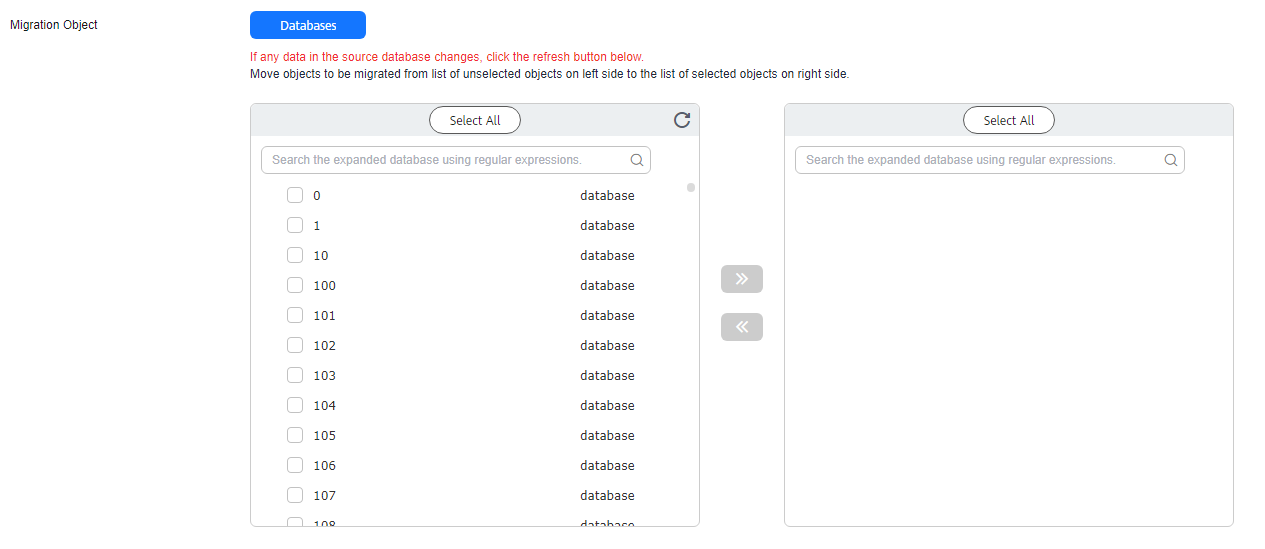The height and width of the screenshot is (549, 1265).
Task: Click the name label of database 104
Action: pyautogui.click(x=325, y=406)
